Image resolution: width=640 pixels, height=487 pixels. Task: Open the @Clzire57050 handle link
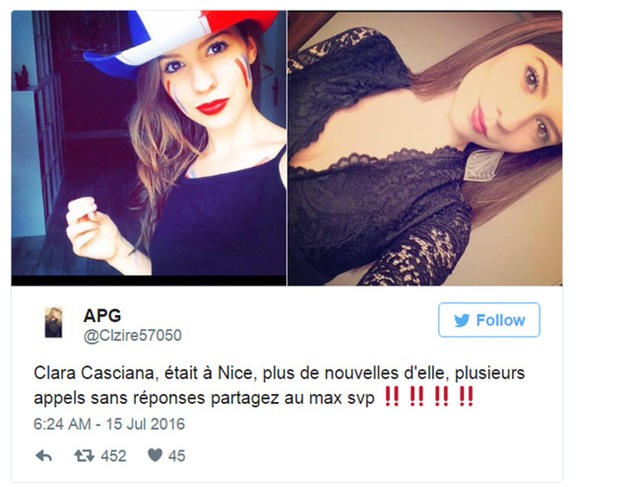coord(133,335)
